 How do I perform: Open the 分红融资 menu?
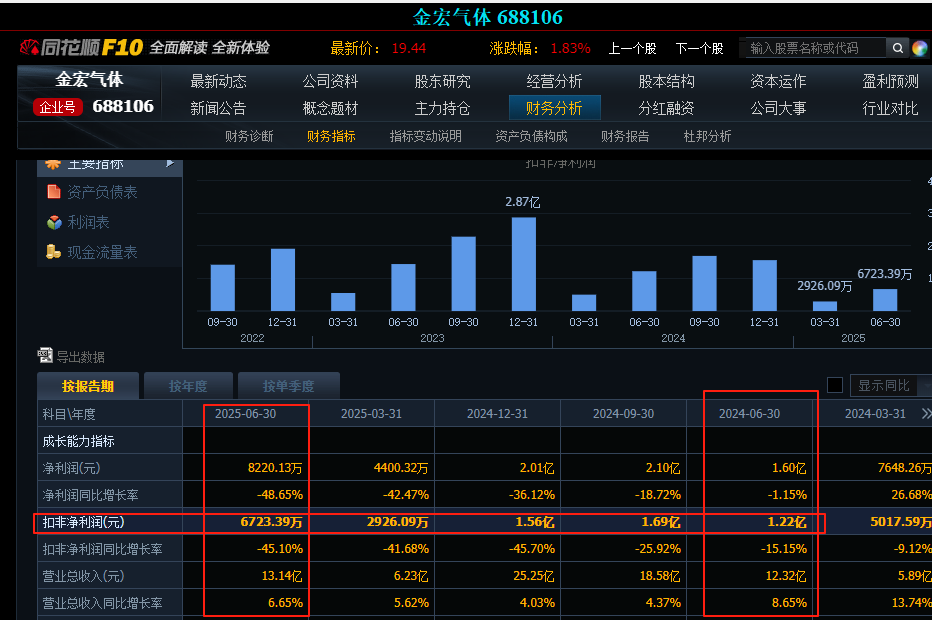(666, 108)
